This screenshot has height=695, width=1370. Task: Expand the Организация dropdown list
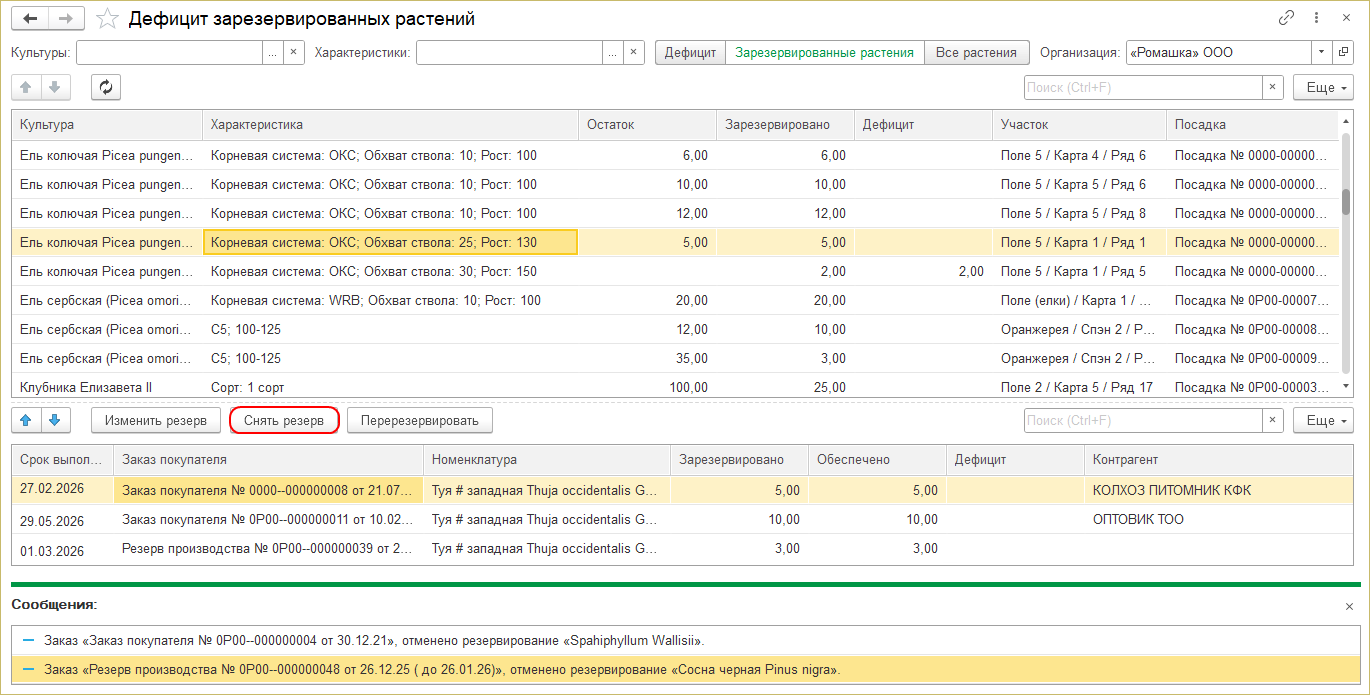point(1321,53)
